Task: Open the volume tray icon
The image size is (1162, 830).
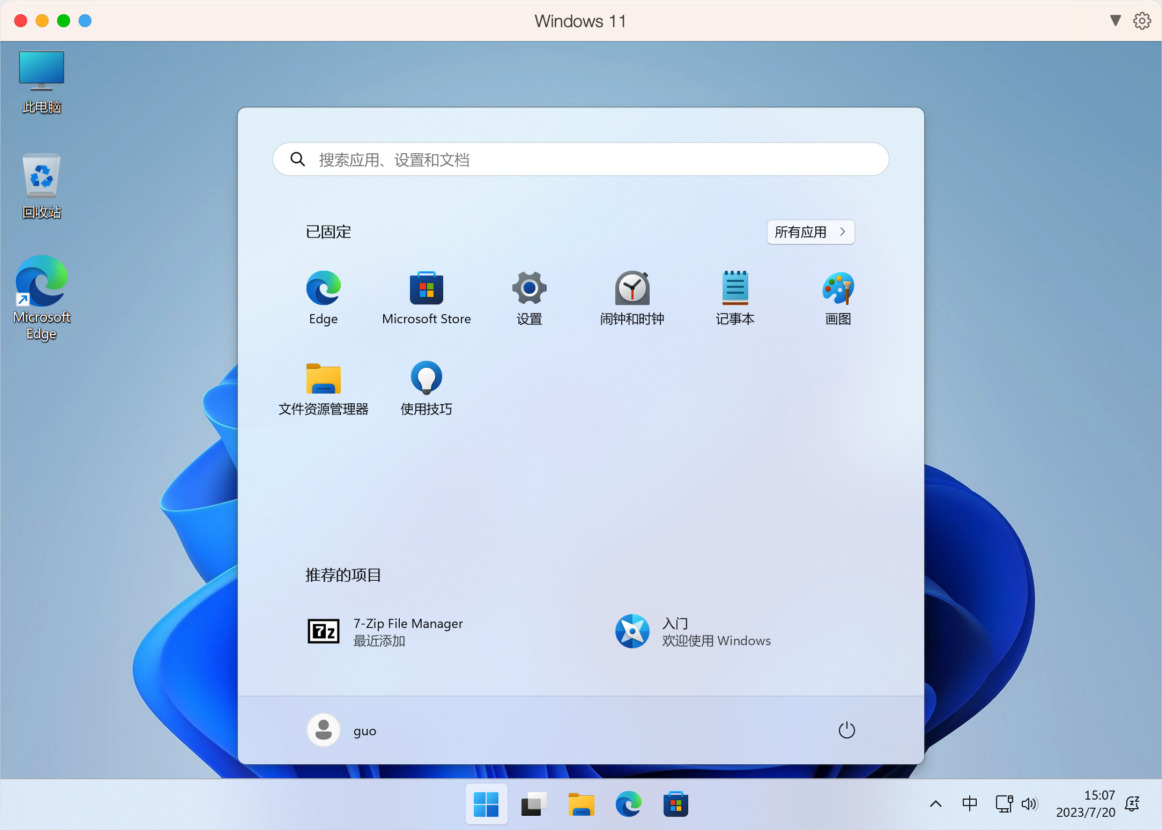Action: pos(1029,804)
